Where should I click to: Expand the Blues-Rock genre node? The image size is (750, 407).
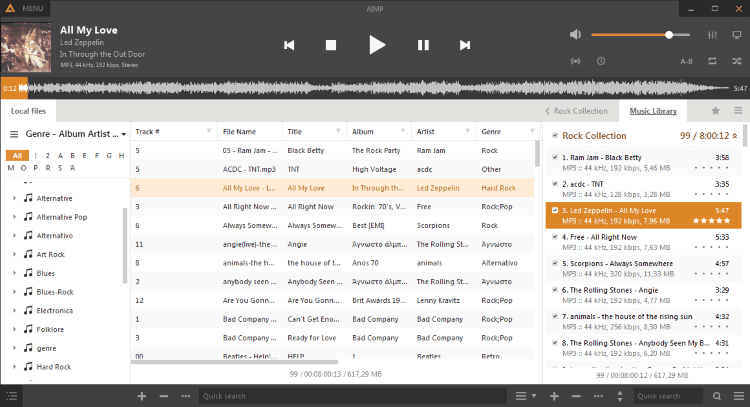[x=14, y=292]
